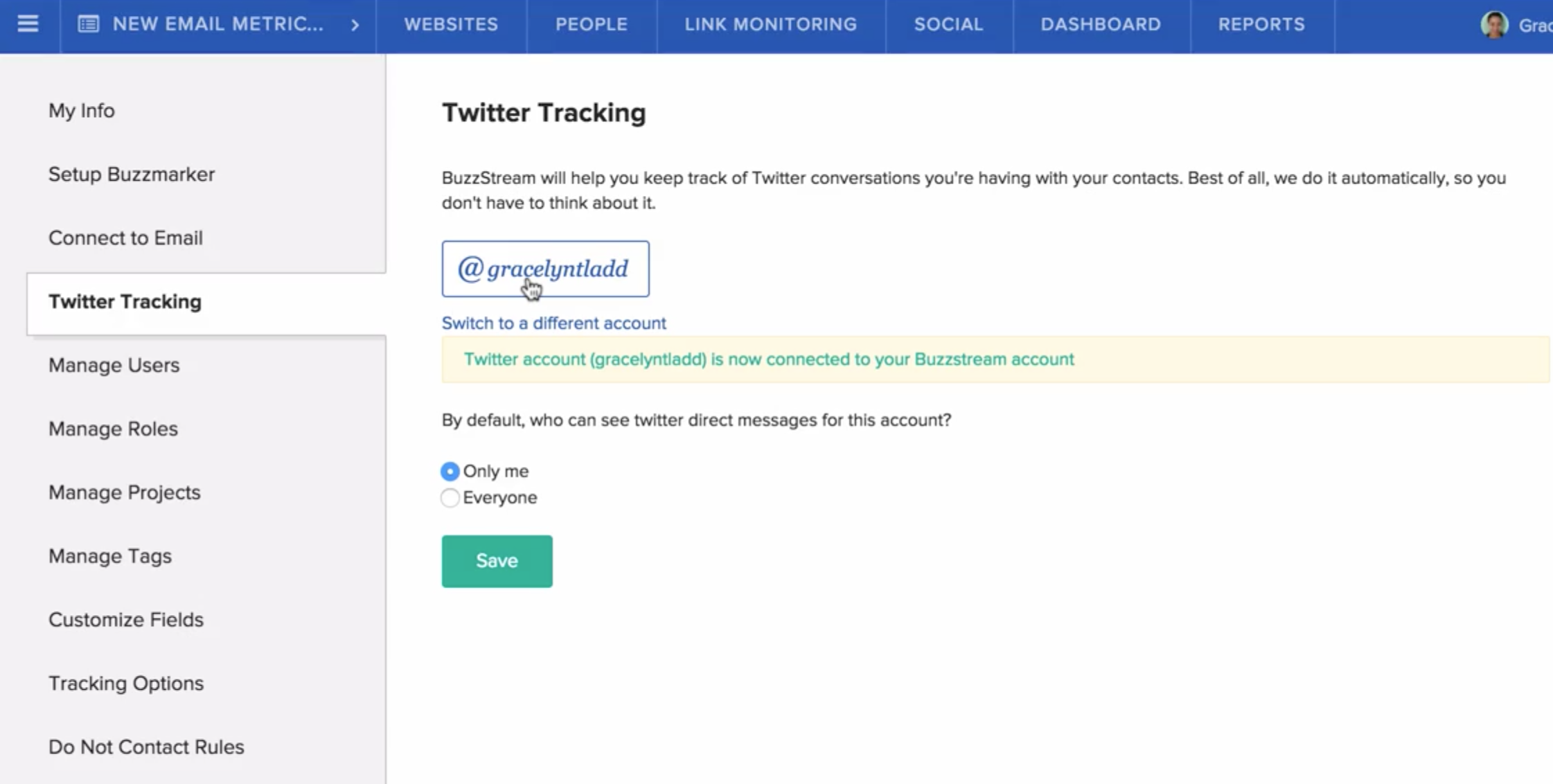
Task: Navigate to Reports section
Action: click(1262, 23)
